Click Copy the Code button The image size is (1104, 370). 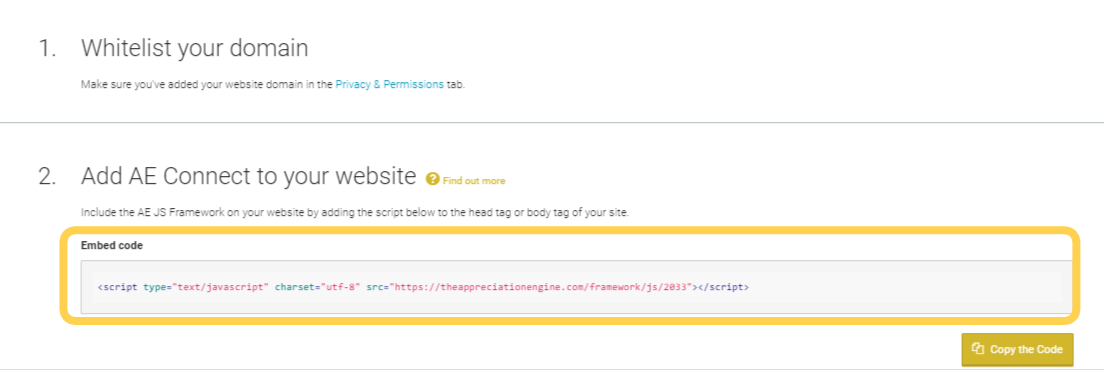click(x=1017, y=349)
